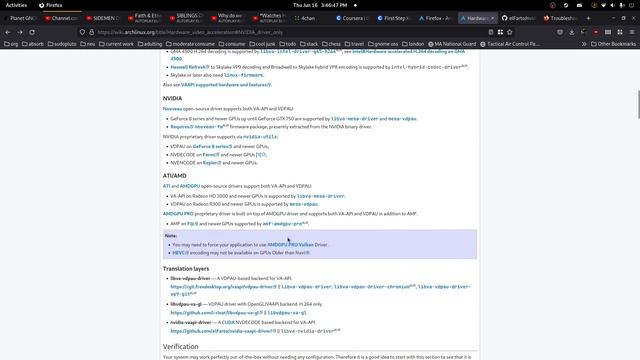Click the four-square extension icon near the menu
The width and height of the screenshot is (640, 360).
[x=620, y=32]
